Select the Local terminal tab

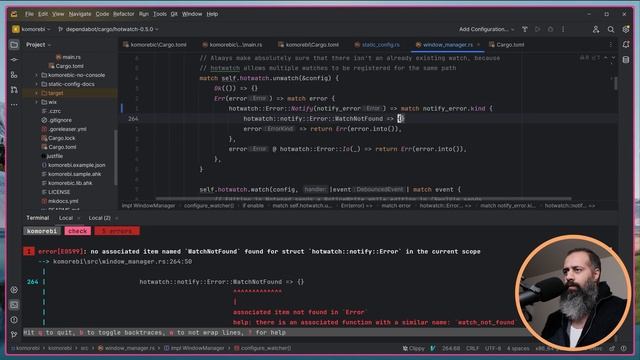[x=66, y=218]
